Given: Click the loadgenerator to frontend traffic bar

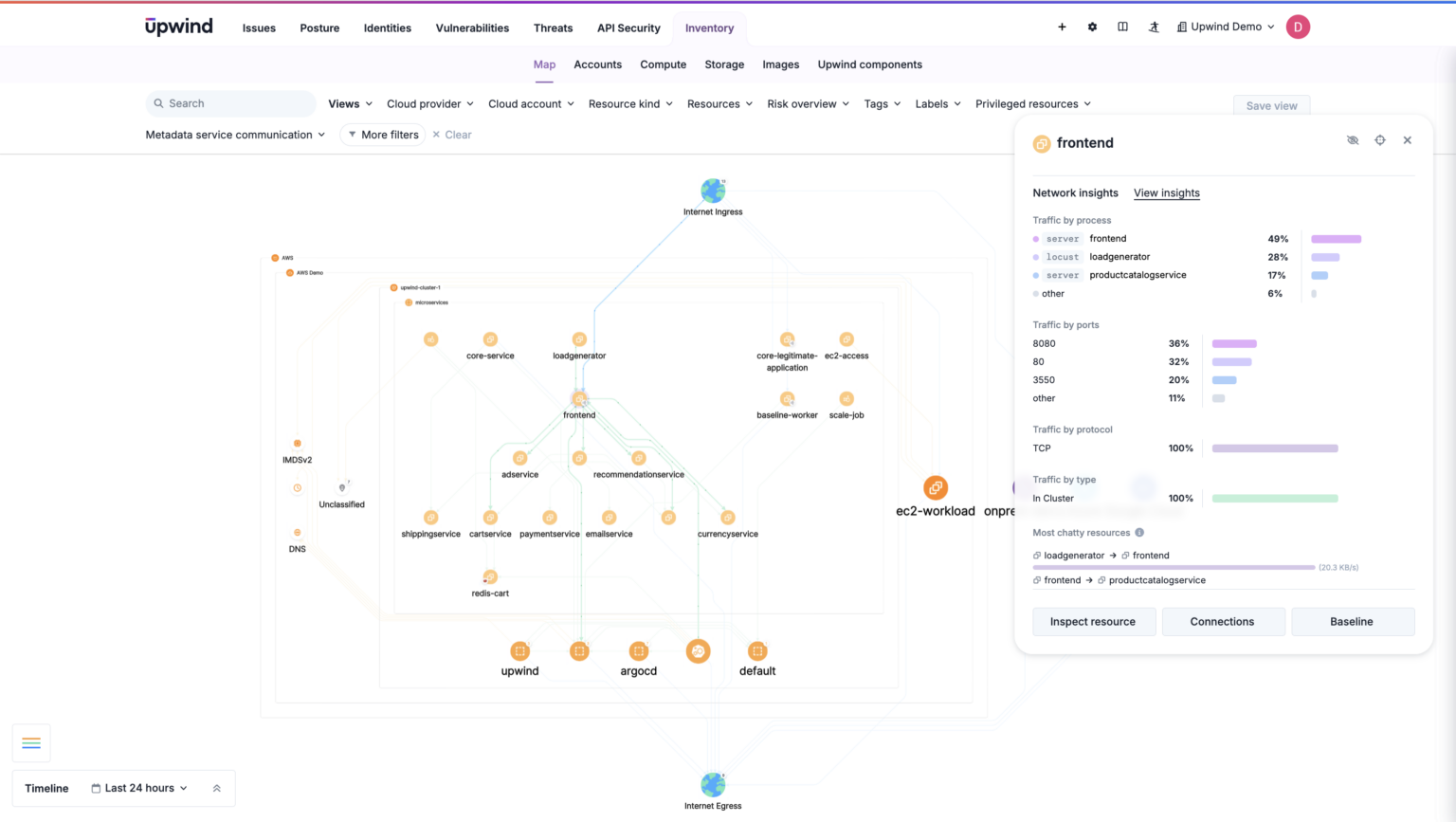Looking at the screenshot, I should 1173,566.
